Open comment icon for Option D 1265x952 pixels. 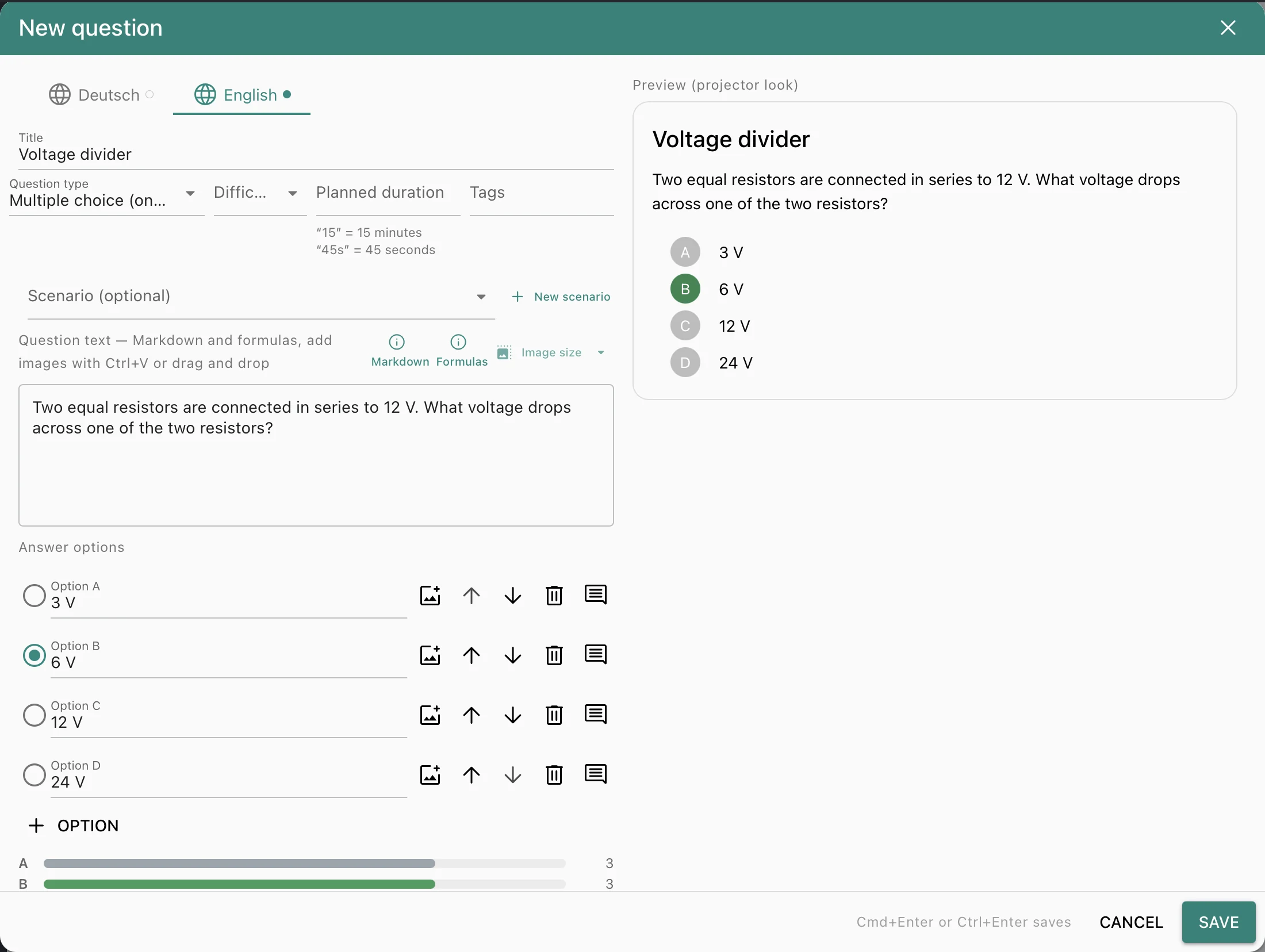point(596,775)
